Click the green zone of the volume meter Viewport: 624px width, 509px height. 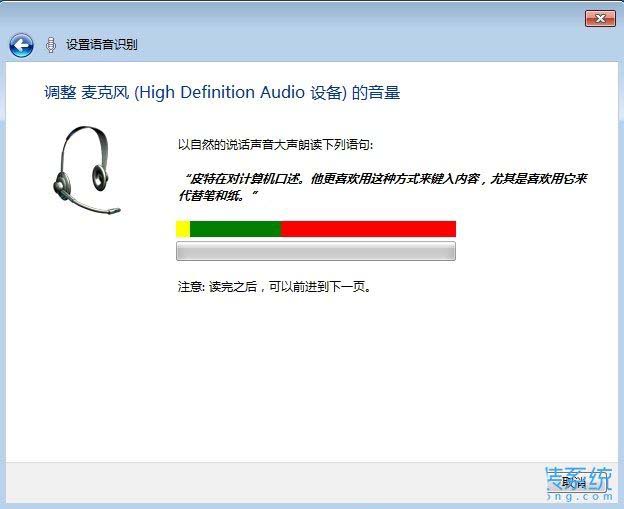pos(236,229)
